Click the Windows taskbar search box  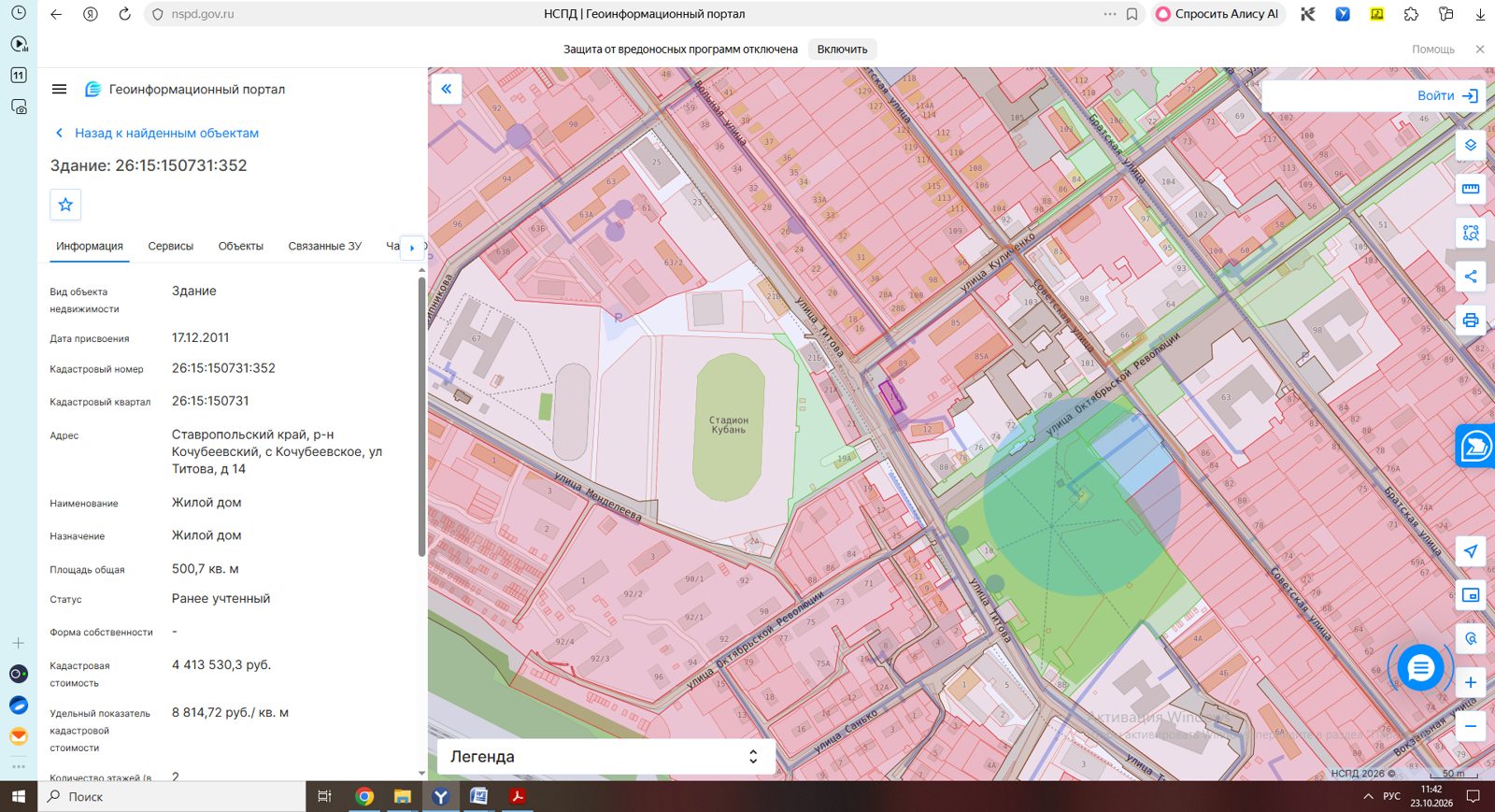coord(172,797)
